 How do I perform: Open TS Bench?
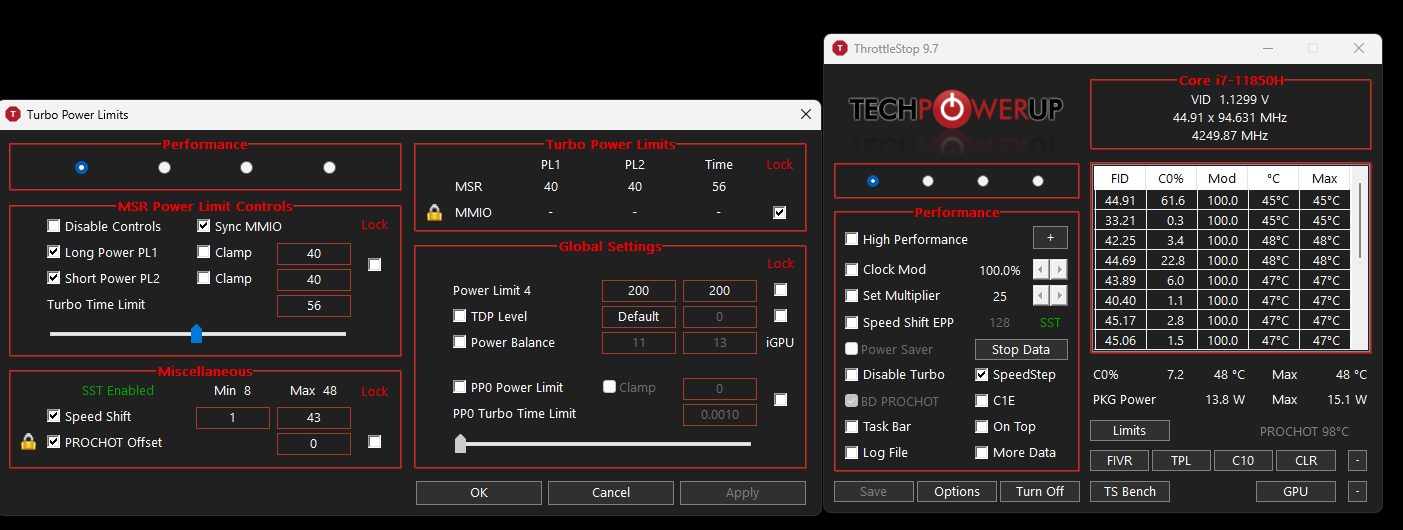tap(1130, 491)
